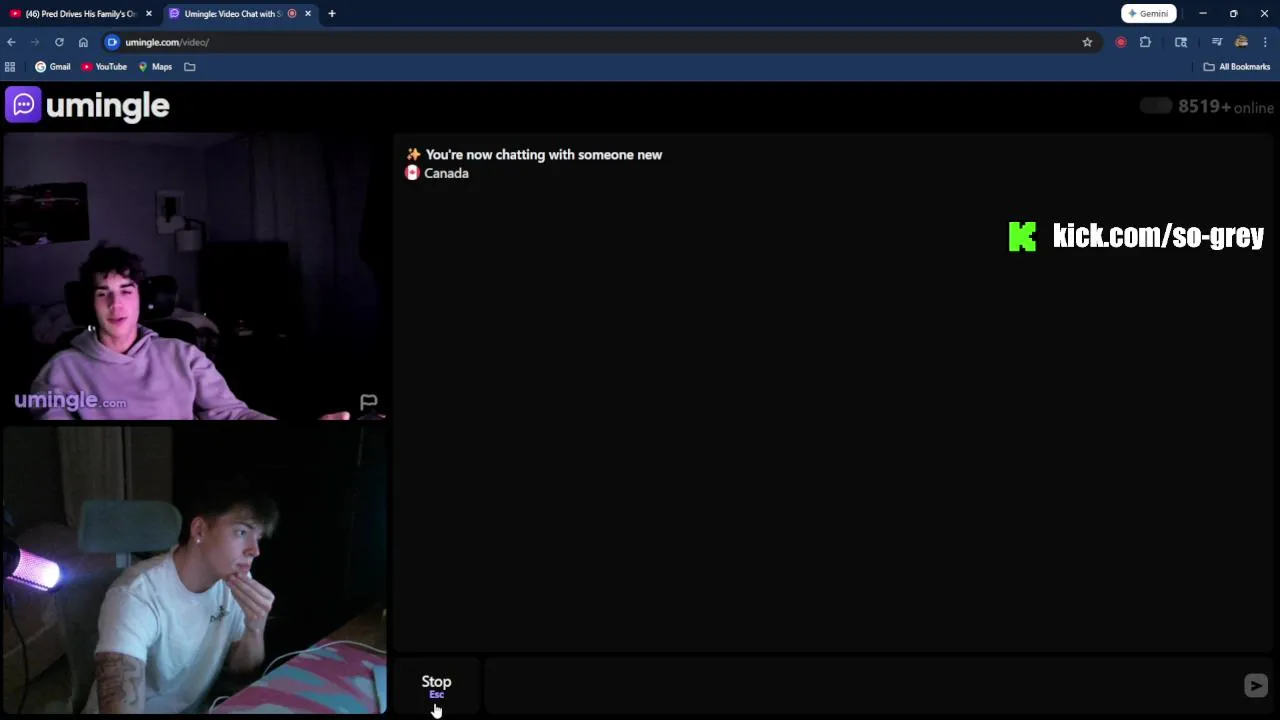1280x720 pixels.
Task: Click the browser forward arrow
Action: 35,42
